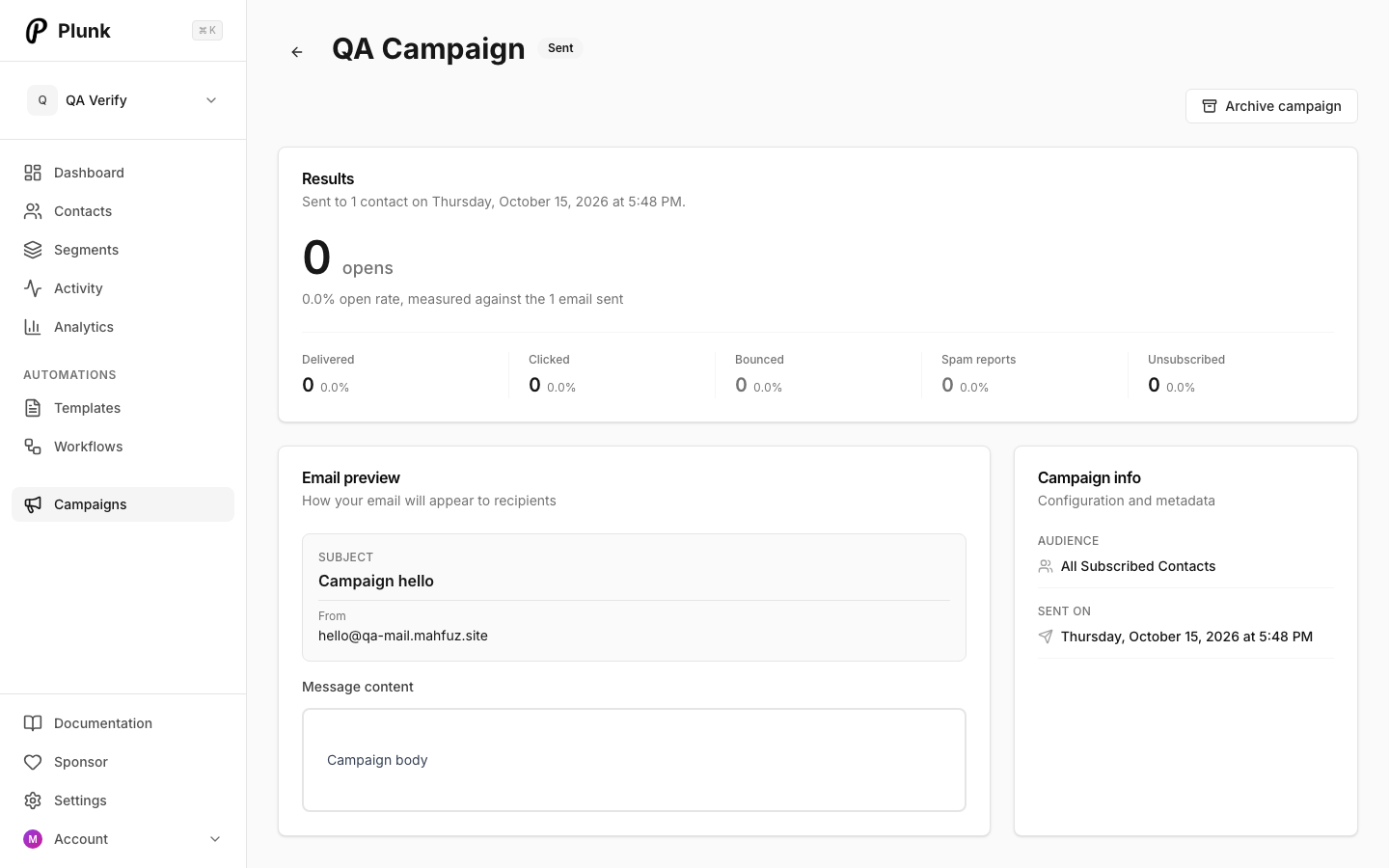Open Contacts from the sidebar

pos(123,211)
